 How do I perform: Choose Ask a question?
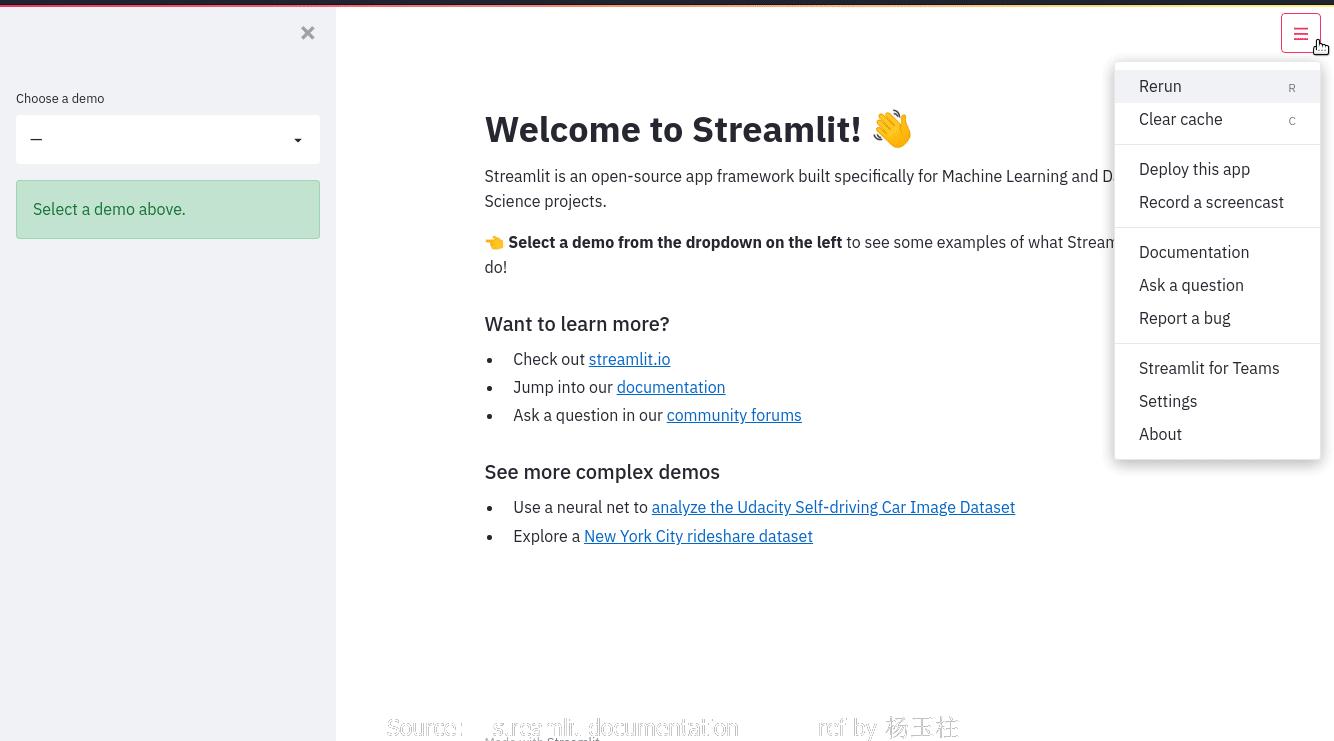[x=1191, y=285]
